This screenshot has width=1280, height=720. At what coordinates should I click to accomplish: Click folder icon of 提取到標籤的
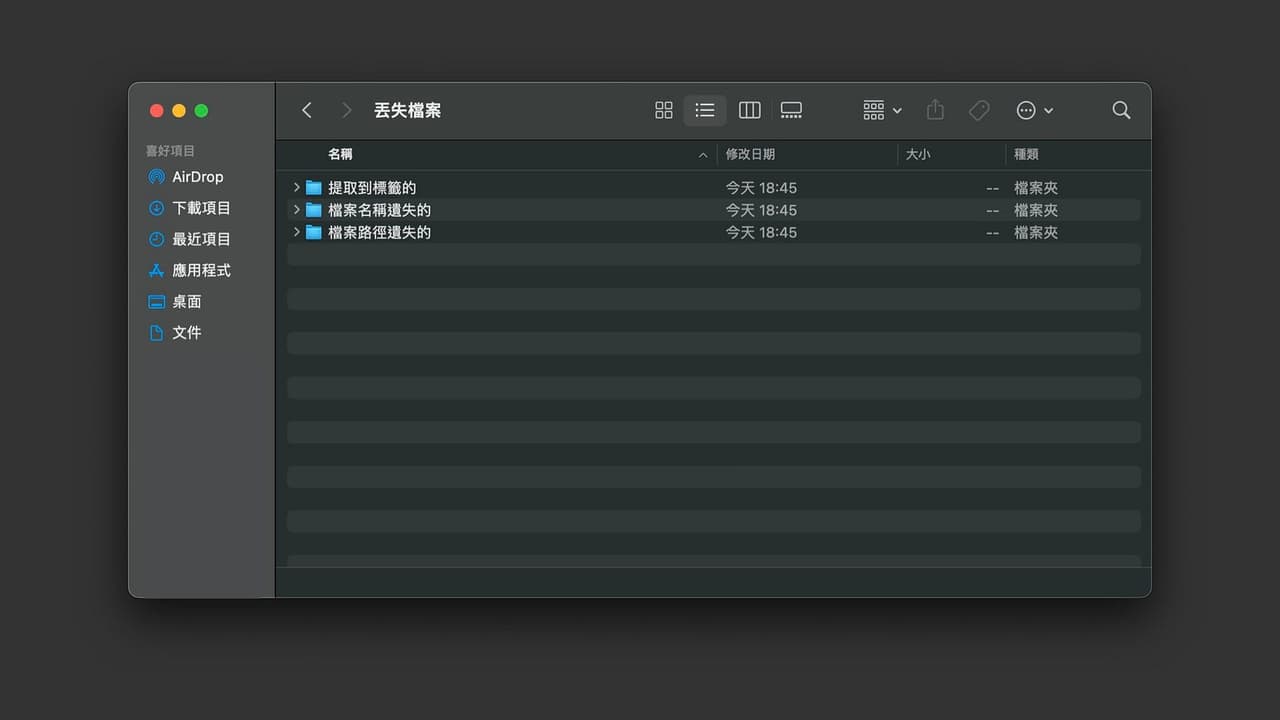[x=314, y=187]
